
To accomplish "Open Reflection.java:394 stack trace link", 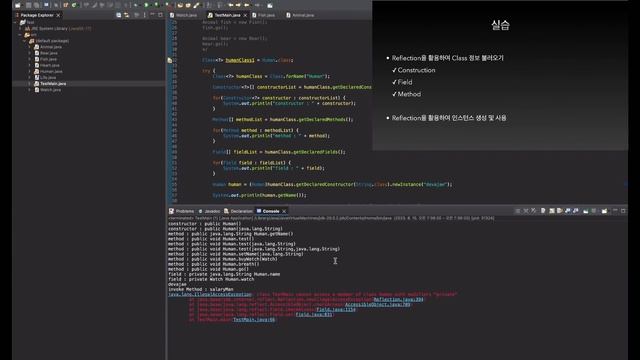I will (398, 300).
